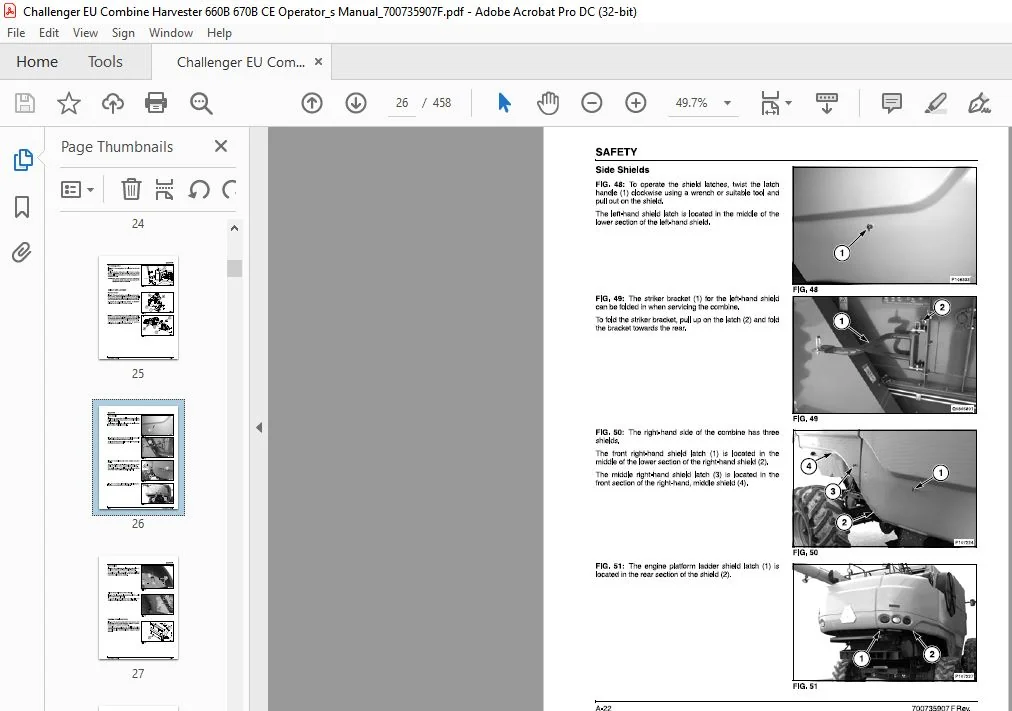Viewport: 1012px width, 711px height.
Task: Open the Edit menu
Action: pos(48,33)
